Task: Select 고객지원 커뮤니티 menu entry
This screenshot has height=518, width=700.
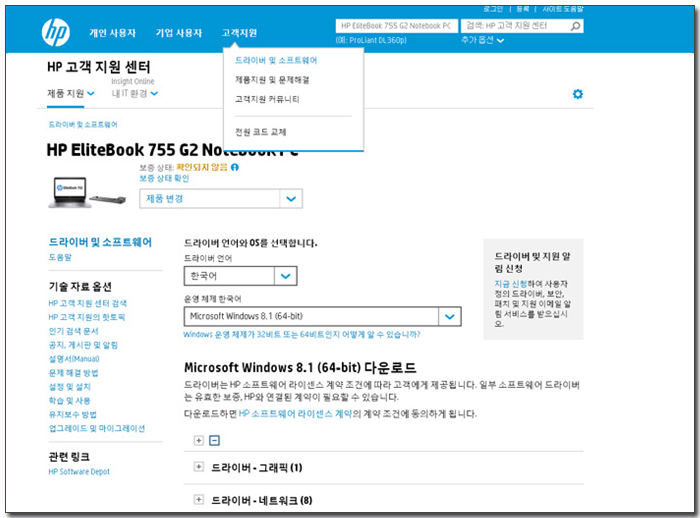Action: 267,99
